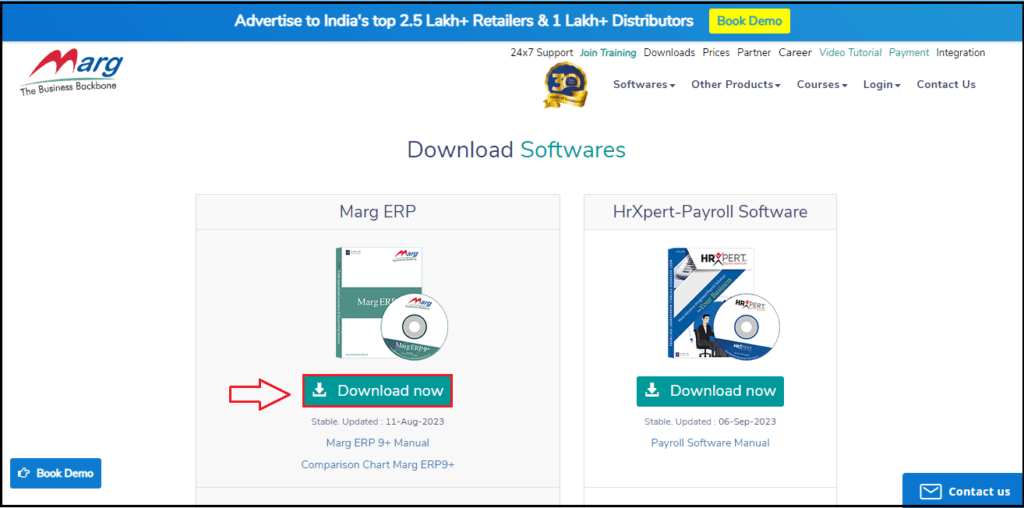Screen dimensions: 1024x508
Task: Open 24x7 Support link
Action: pyautogui.click(x=541, y=53)
